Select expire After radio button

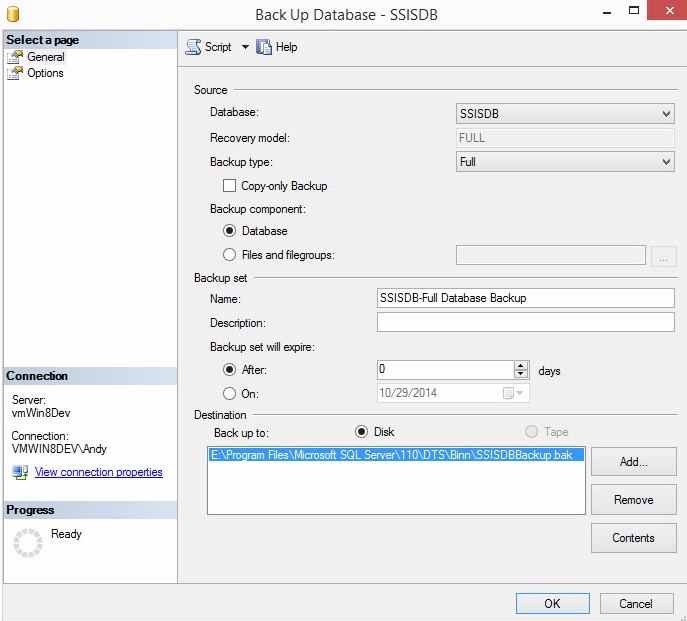[x=230, y=369]
